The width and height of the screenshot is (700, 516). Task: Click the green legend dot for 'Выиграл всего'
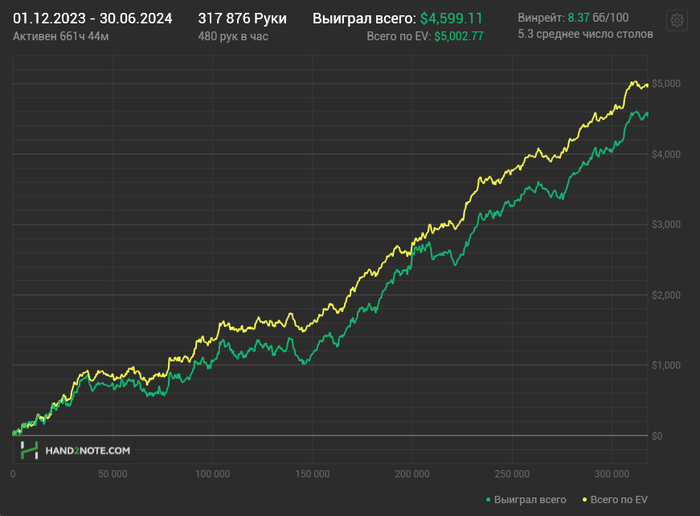click(x=488, y=499)
